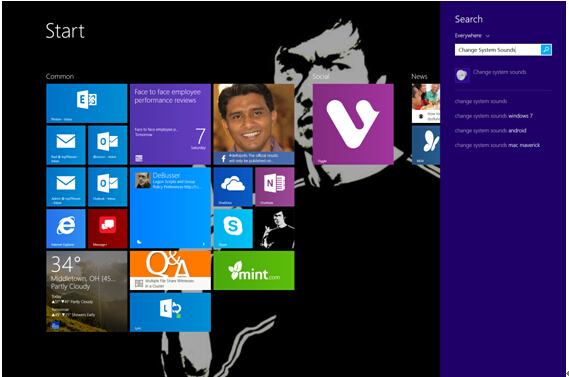
Task: Select suggestion change system sounds windows 7
Action: 494,116
